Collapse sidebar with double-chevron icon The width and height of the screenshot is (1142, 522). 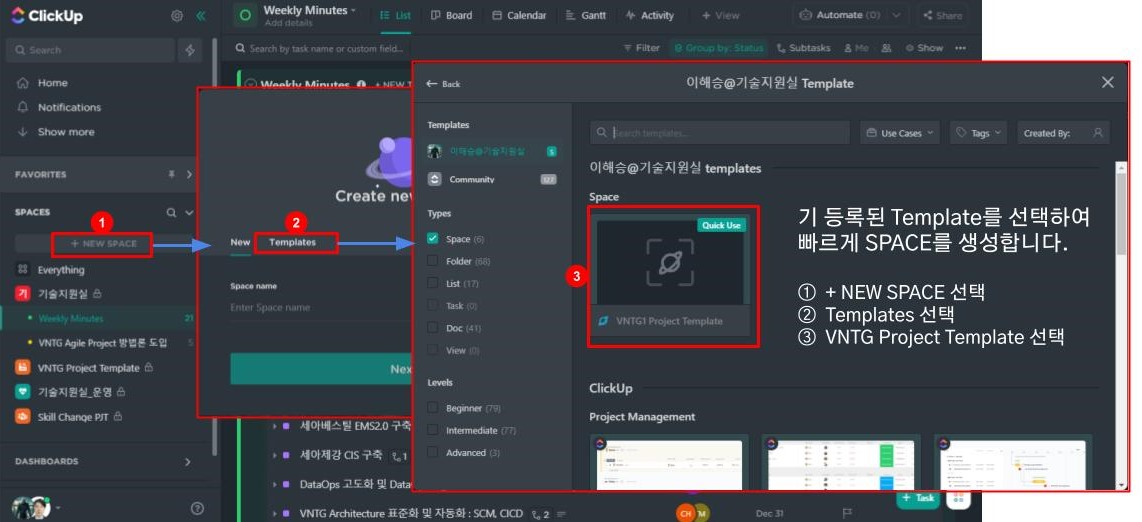coord(200,15)
